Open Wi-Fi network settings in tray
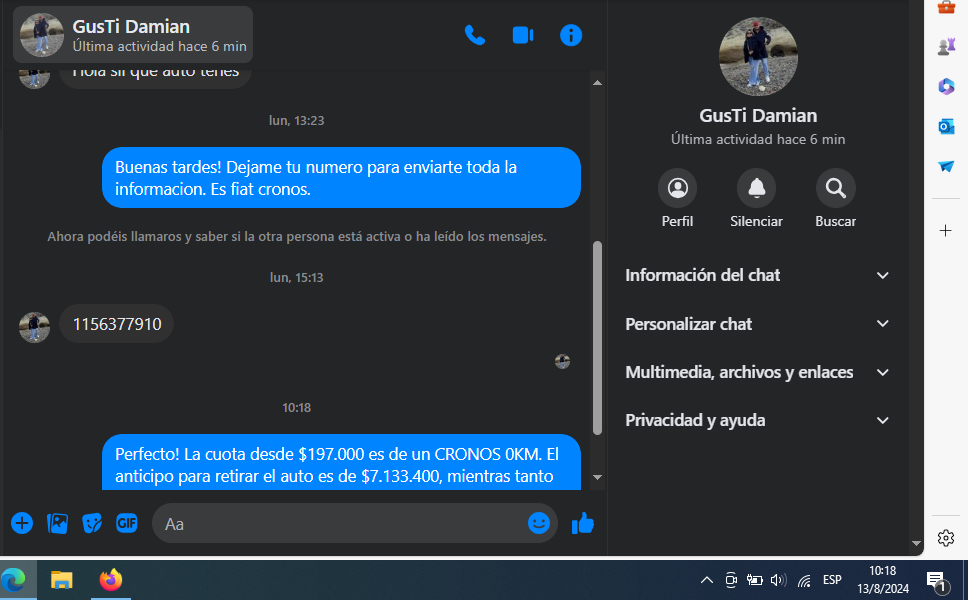The image size is (968, 600). click(804, 580)
